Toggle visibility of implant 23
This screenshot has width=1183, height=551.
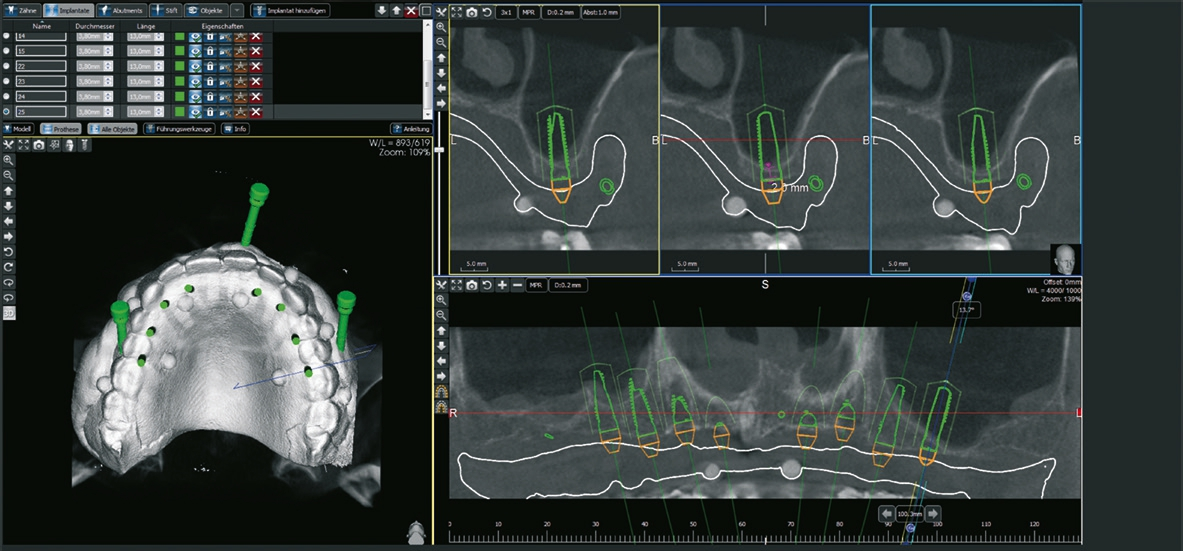click(x=195, y=81)
